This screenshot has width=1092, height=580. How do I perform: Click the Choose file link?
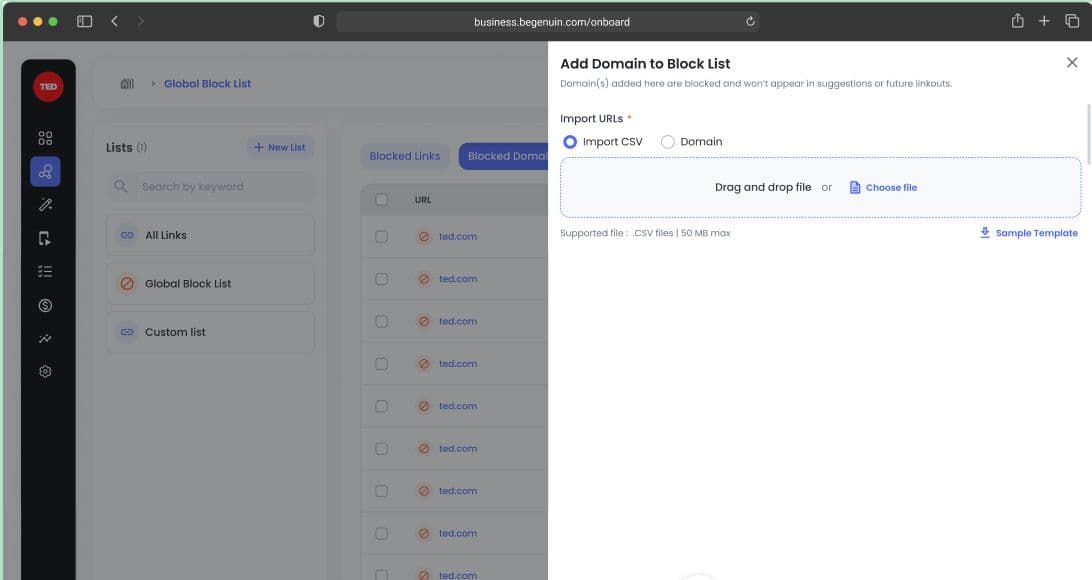(x=883, y=187)
